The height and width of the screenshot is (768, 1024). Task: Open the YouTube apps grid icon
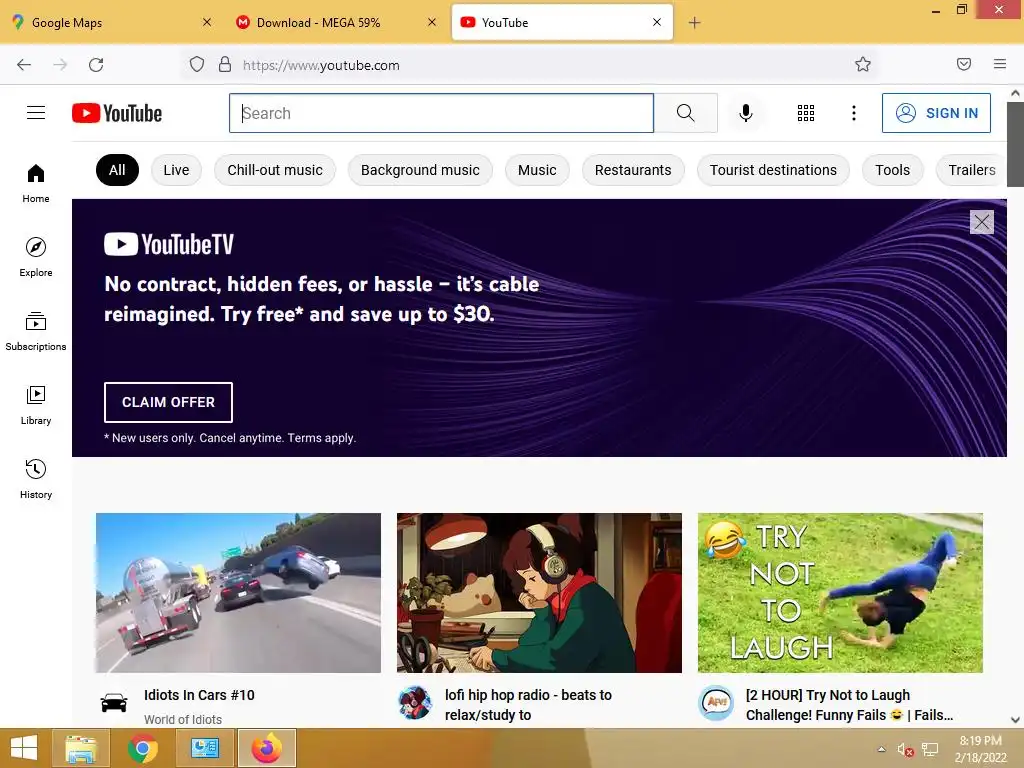[806, 113]
